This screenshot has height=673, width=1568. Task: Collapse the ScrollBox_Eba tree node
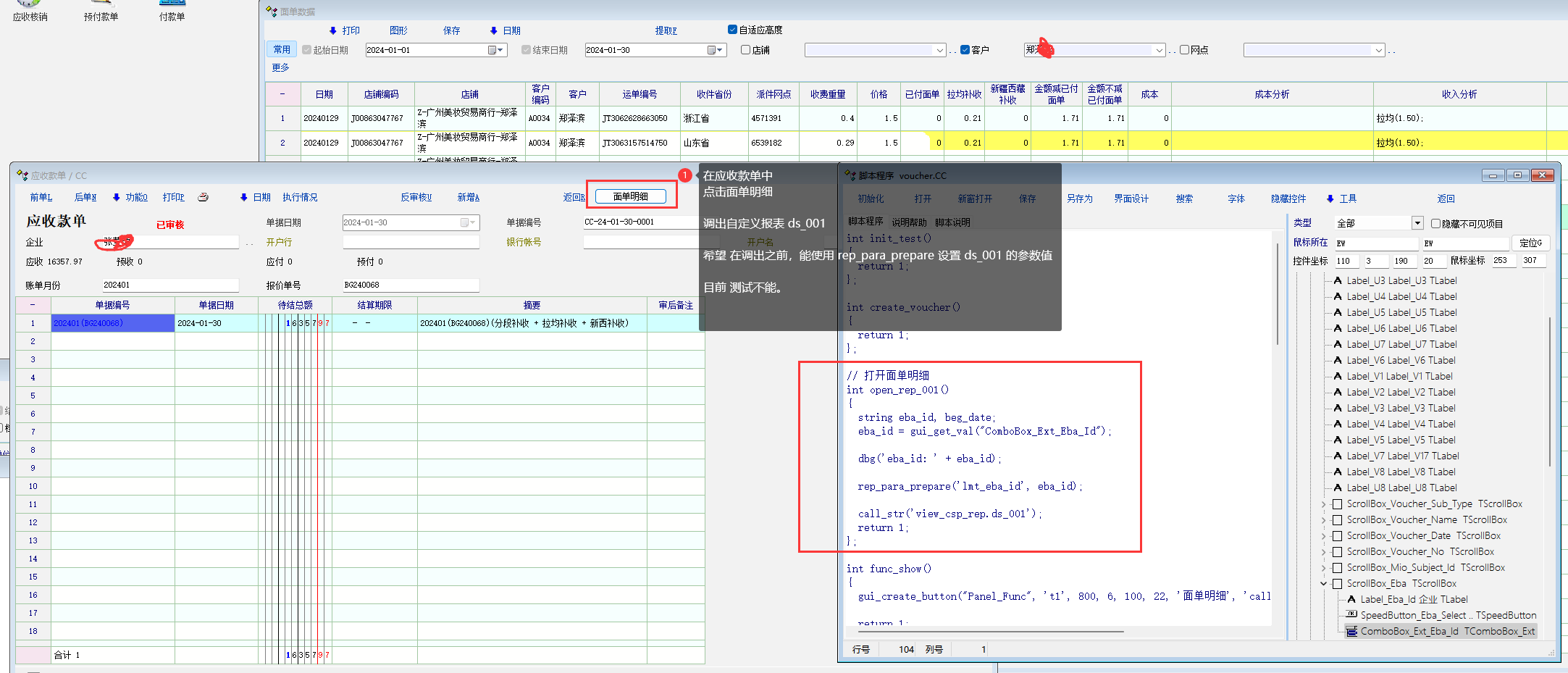click(1323, 584)
